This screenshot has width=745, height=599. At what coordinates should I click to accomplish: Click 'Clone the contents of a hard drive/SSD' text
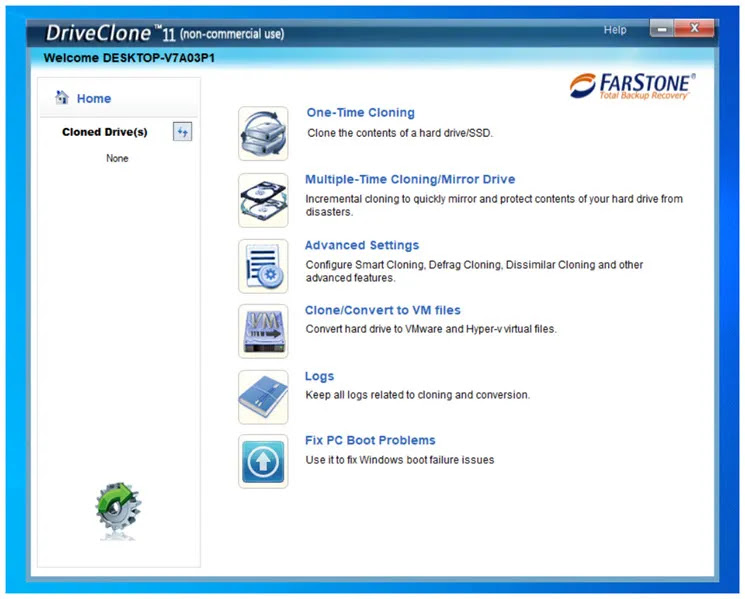400,133
